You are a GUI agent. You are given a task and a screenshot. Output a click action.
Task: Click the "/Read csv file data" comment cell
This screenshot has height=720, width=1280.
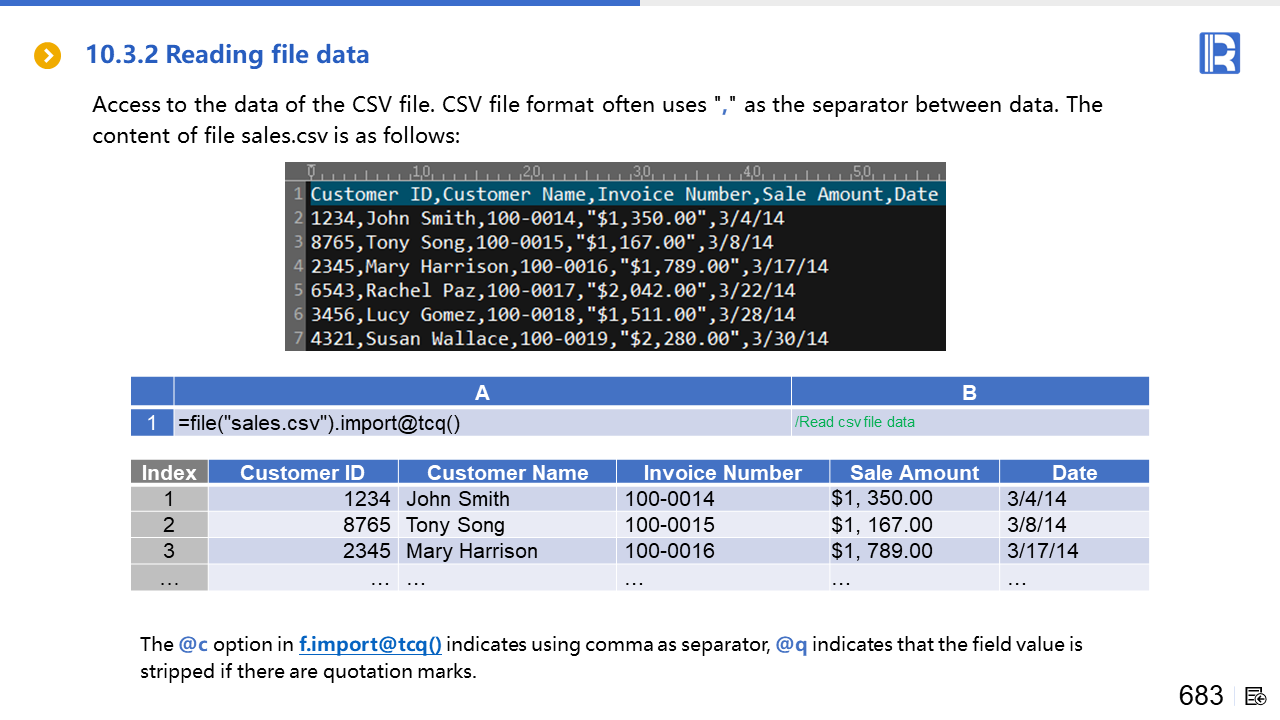969,422
